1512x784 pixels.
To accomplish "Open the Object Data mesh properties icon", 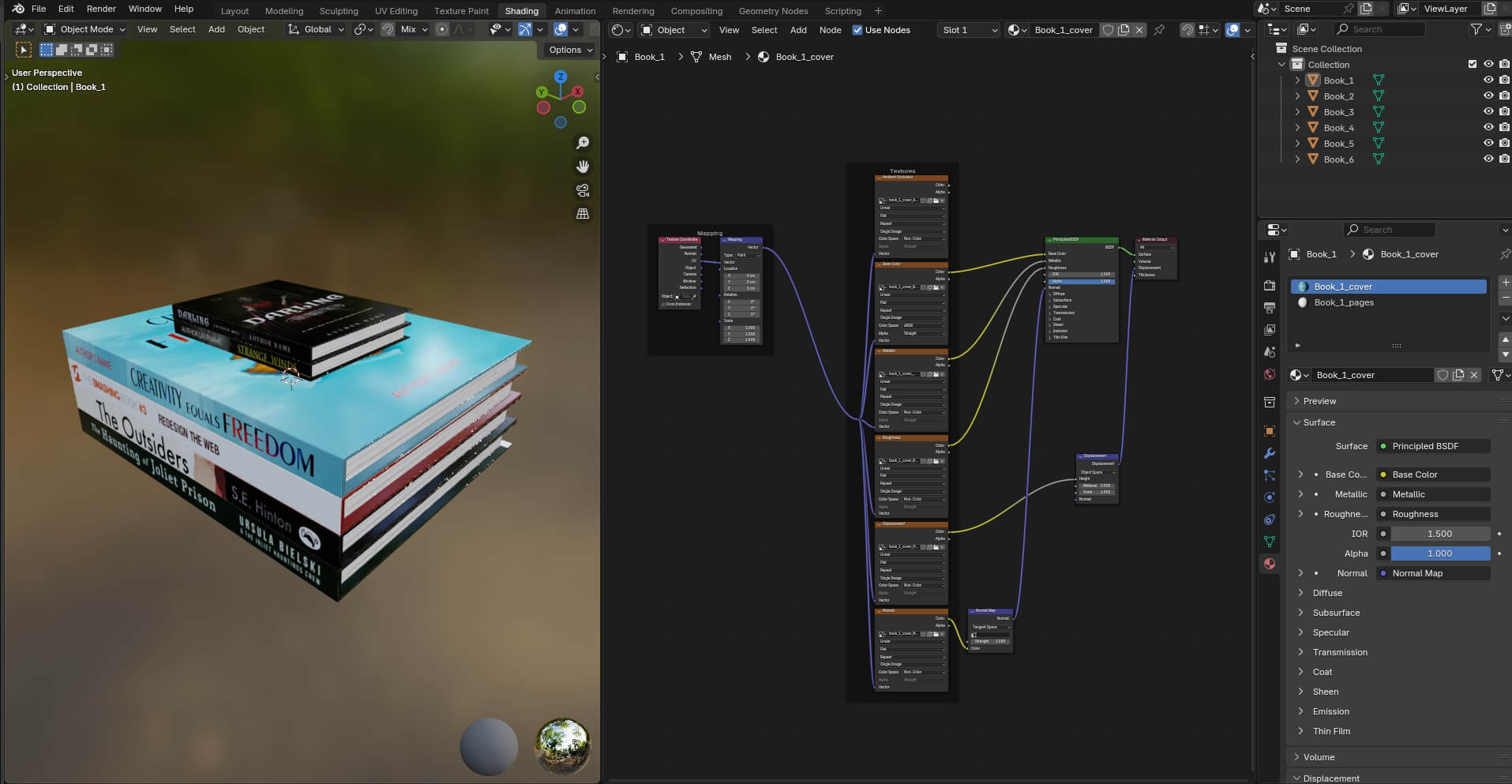I will [x=1270, y=542].
